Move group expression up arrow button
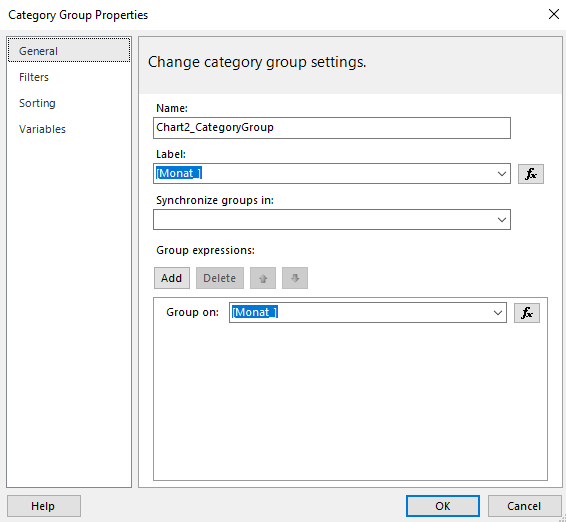The image size is (566, 522). coord(263,278)
